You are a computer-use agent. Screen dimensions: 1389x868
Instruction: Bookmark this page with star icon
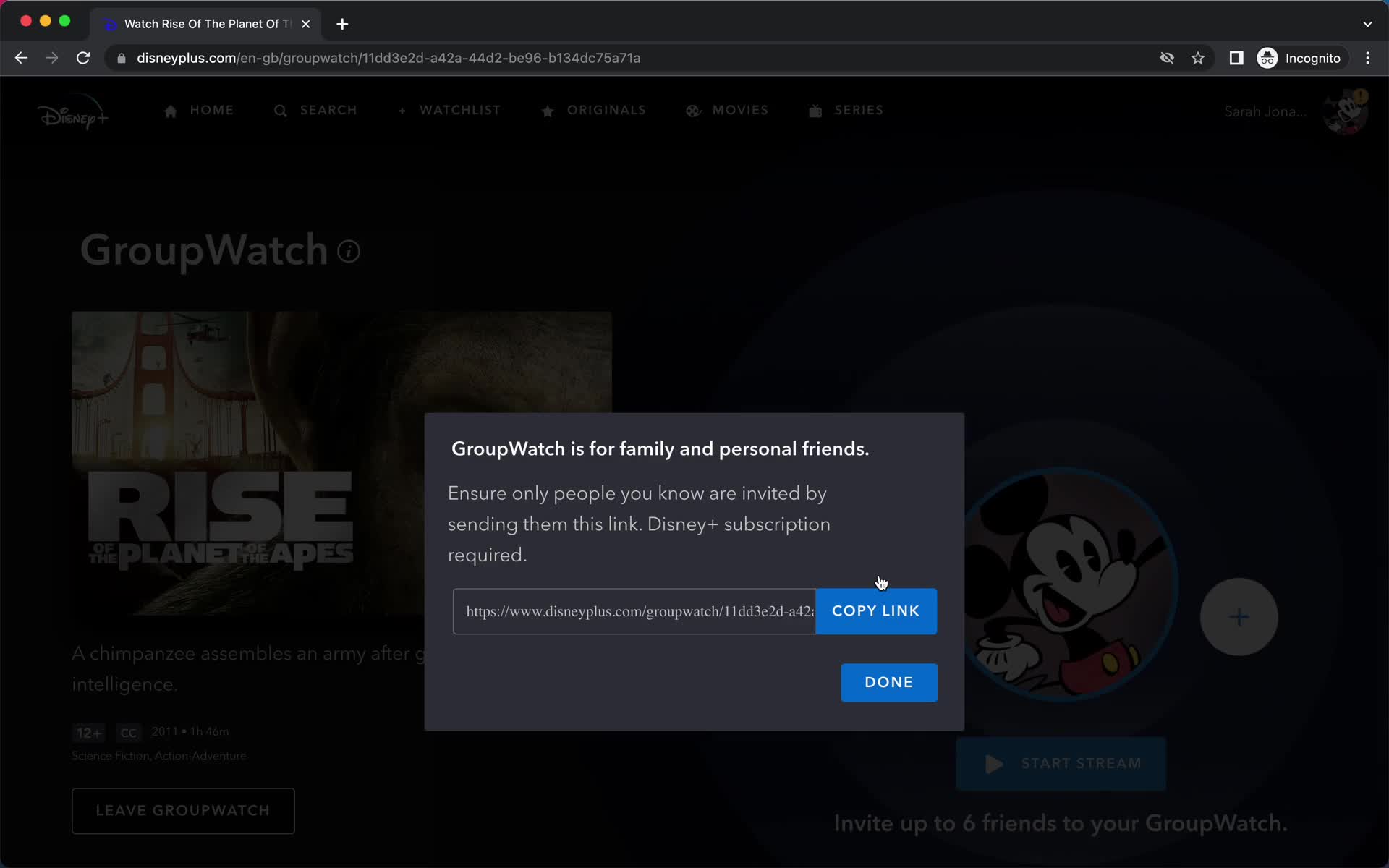coord(1198,58)
